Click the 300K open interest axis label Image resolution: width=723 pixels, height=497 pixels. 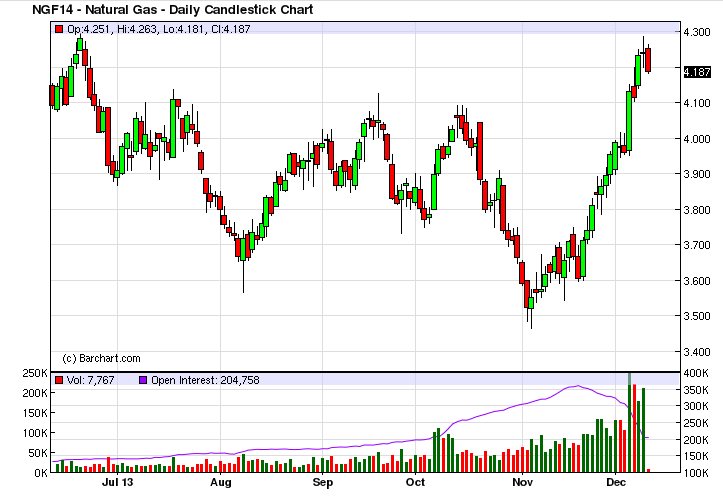[x=696, y=406]
